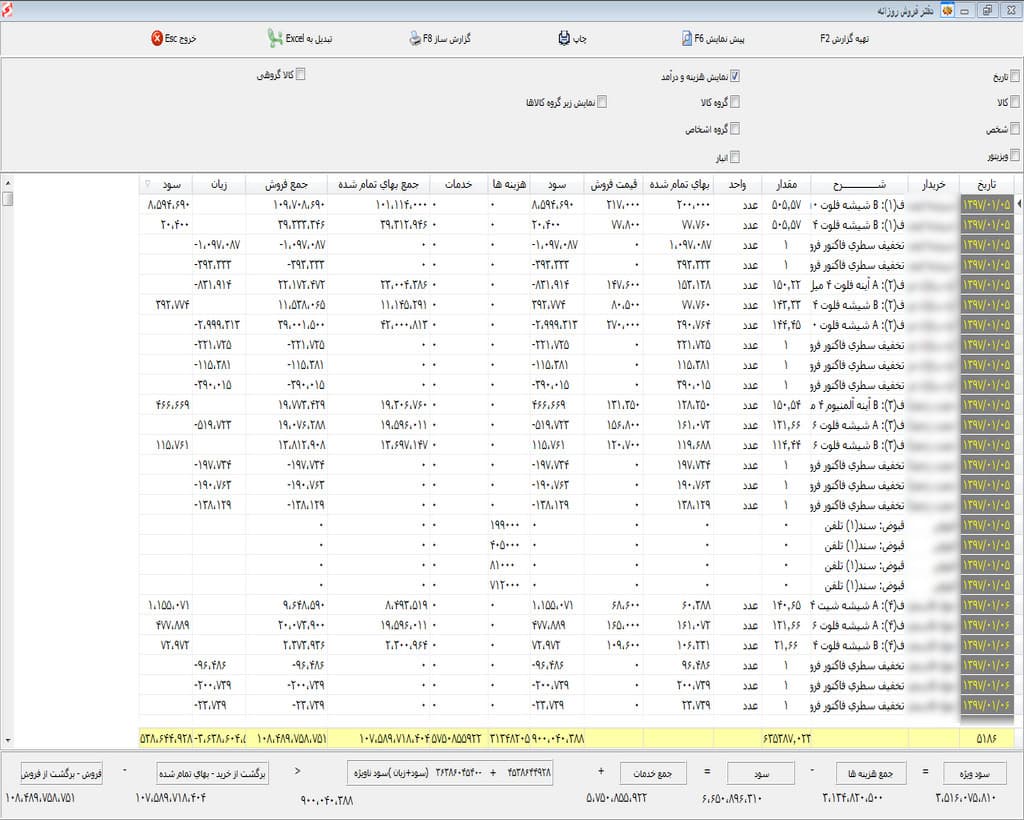1024x820 pixels.
Task: Enable the شخص checkbox
Action: 1015,129
